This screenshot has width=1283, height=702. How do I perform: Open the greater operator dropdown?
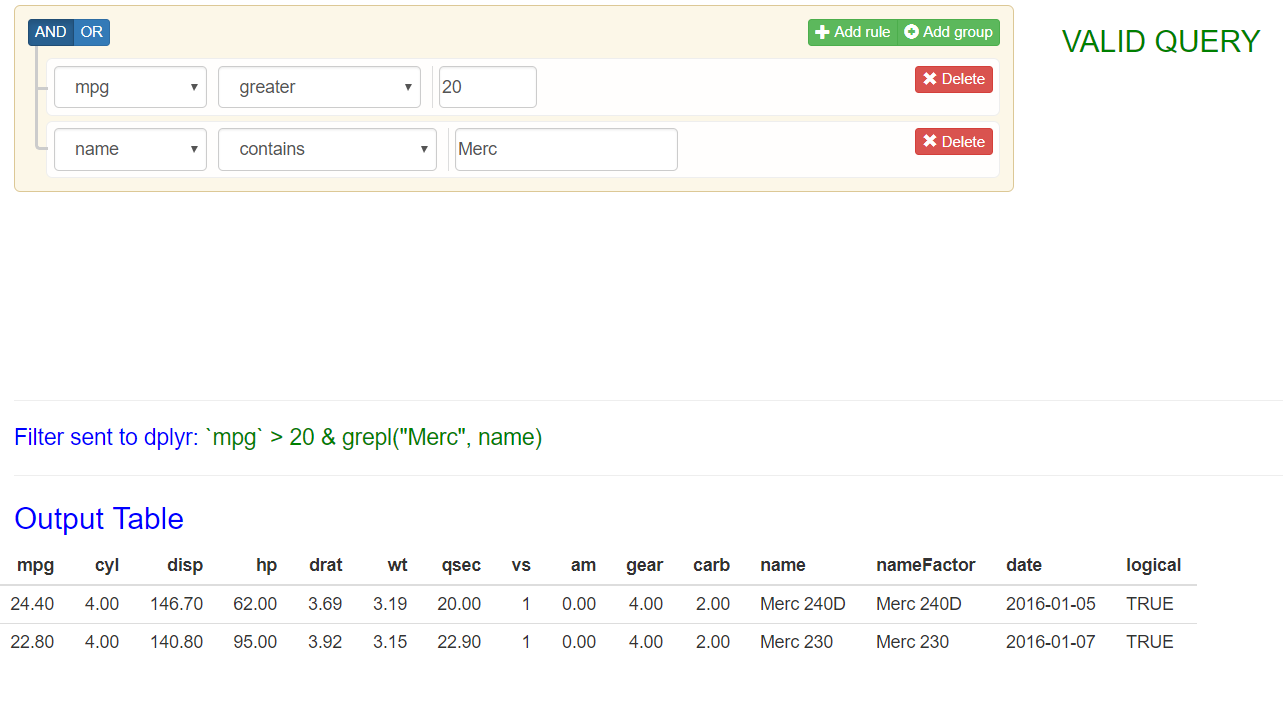318,87
